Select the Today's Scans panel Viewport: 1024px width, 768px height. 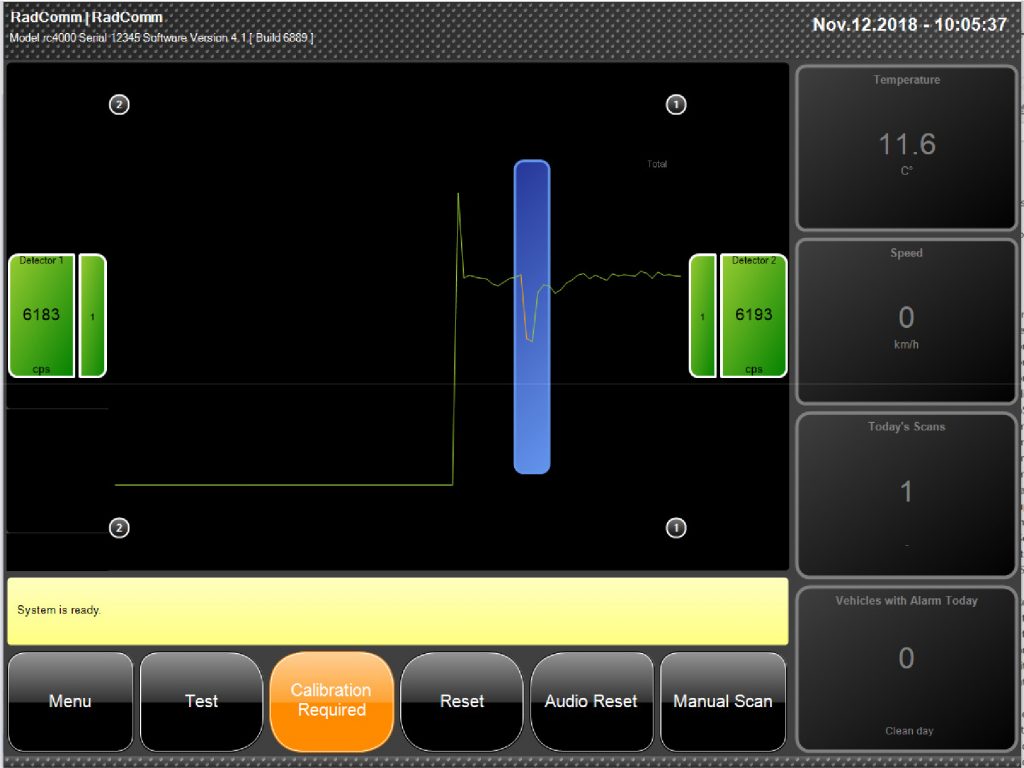coord(906,494)
